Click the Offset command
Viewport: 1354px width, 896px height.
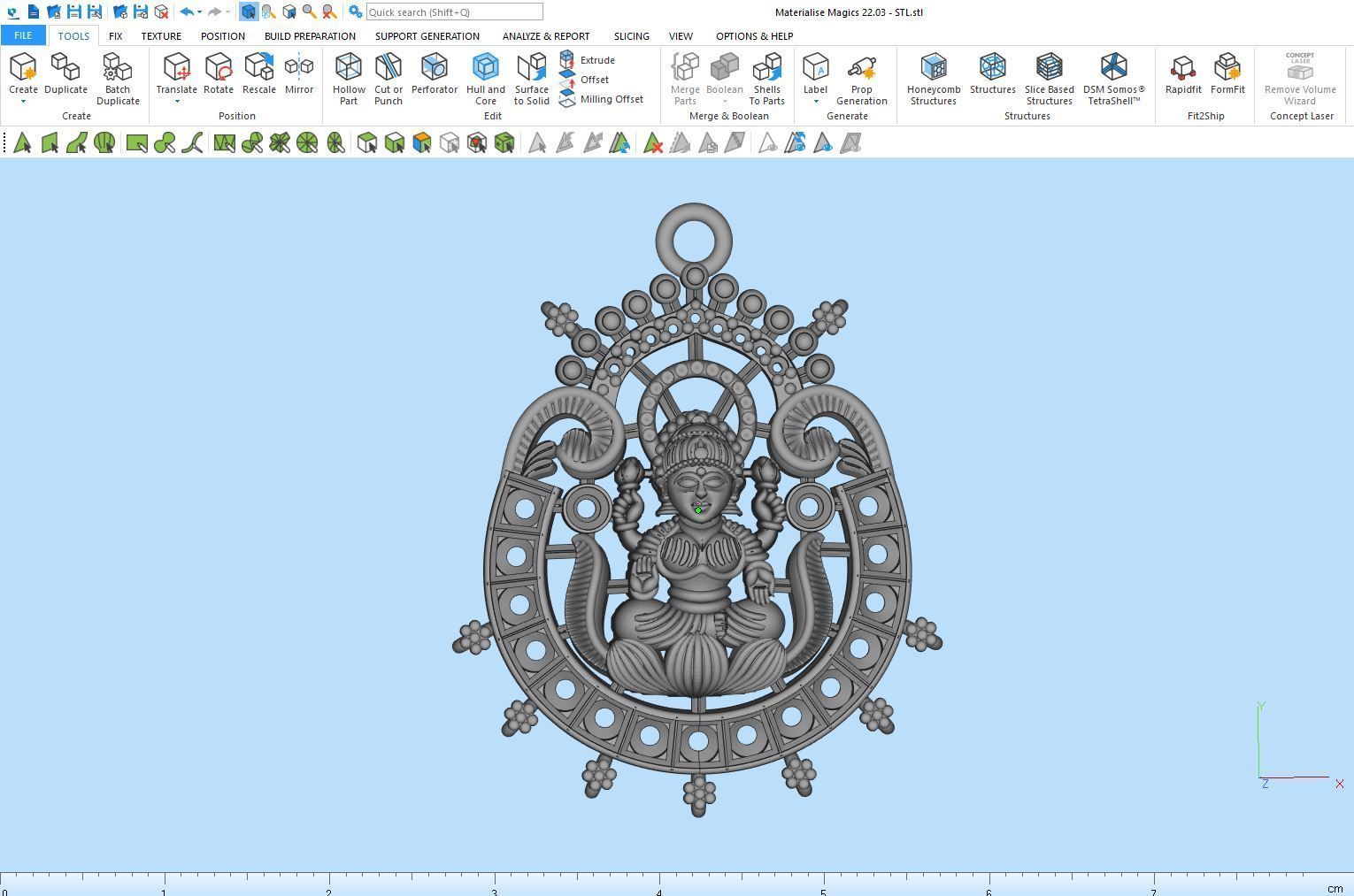[585, 80]
